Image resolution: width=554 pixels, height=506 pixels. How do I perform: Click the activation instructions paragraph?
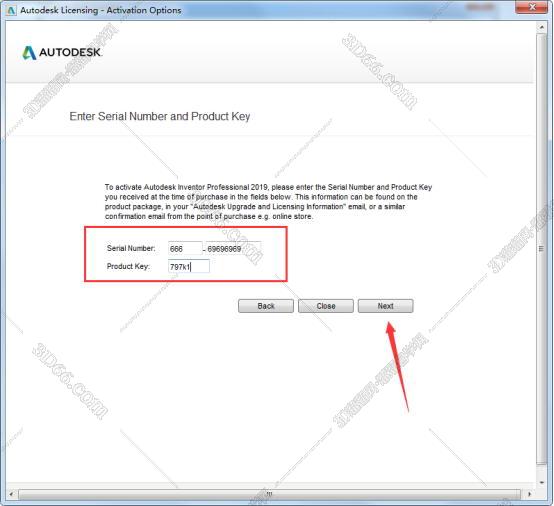tap(269, 201)
